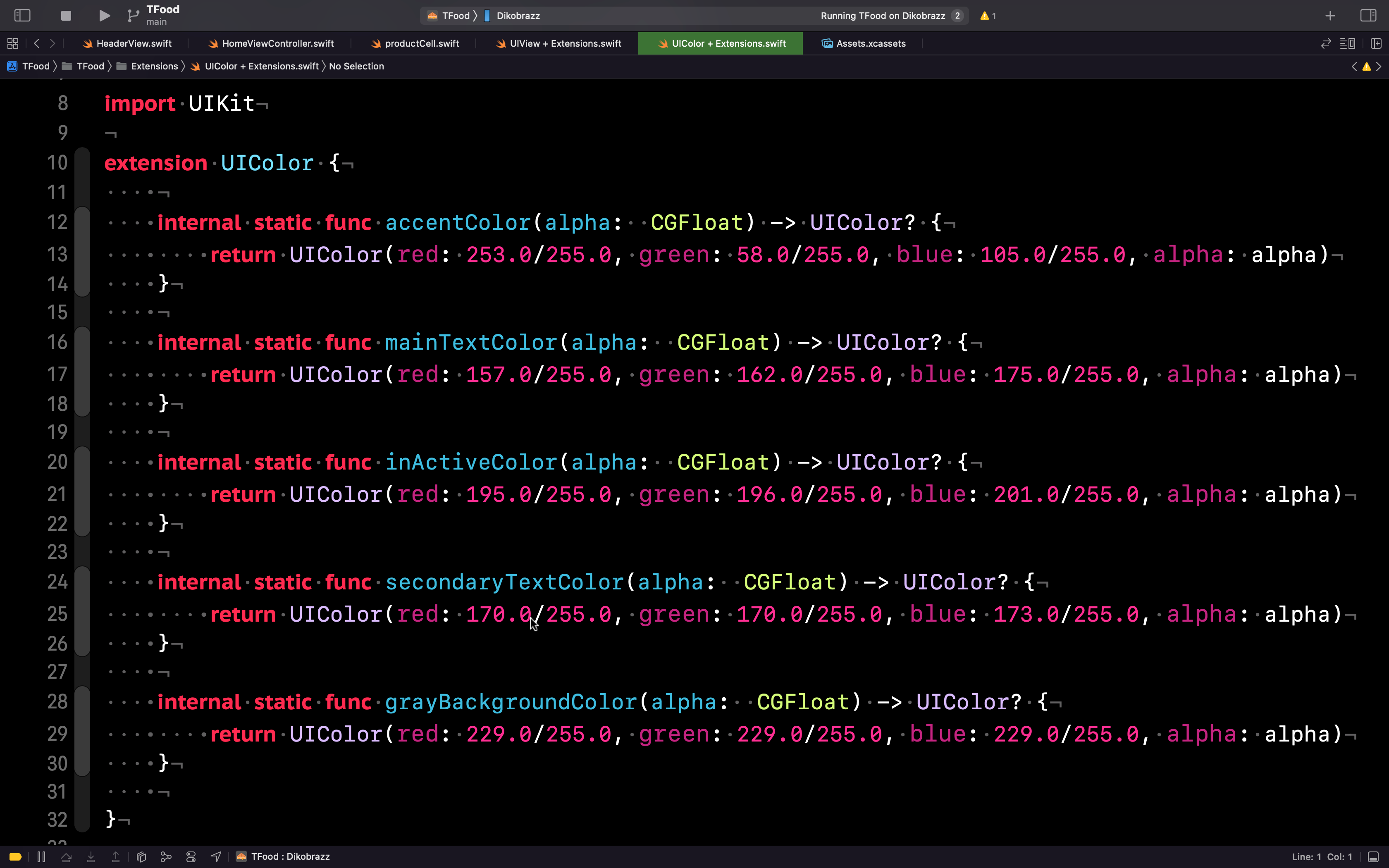The height and width of the screenshot is (868, 1389).
Task: Open UIView + Extensions.swift tab
Action: [558, 44]
